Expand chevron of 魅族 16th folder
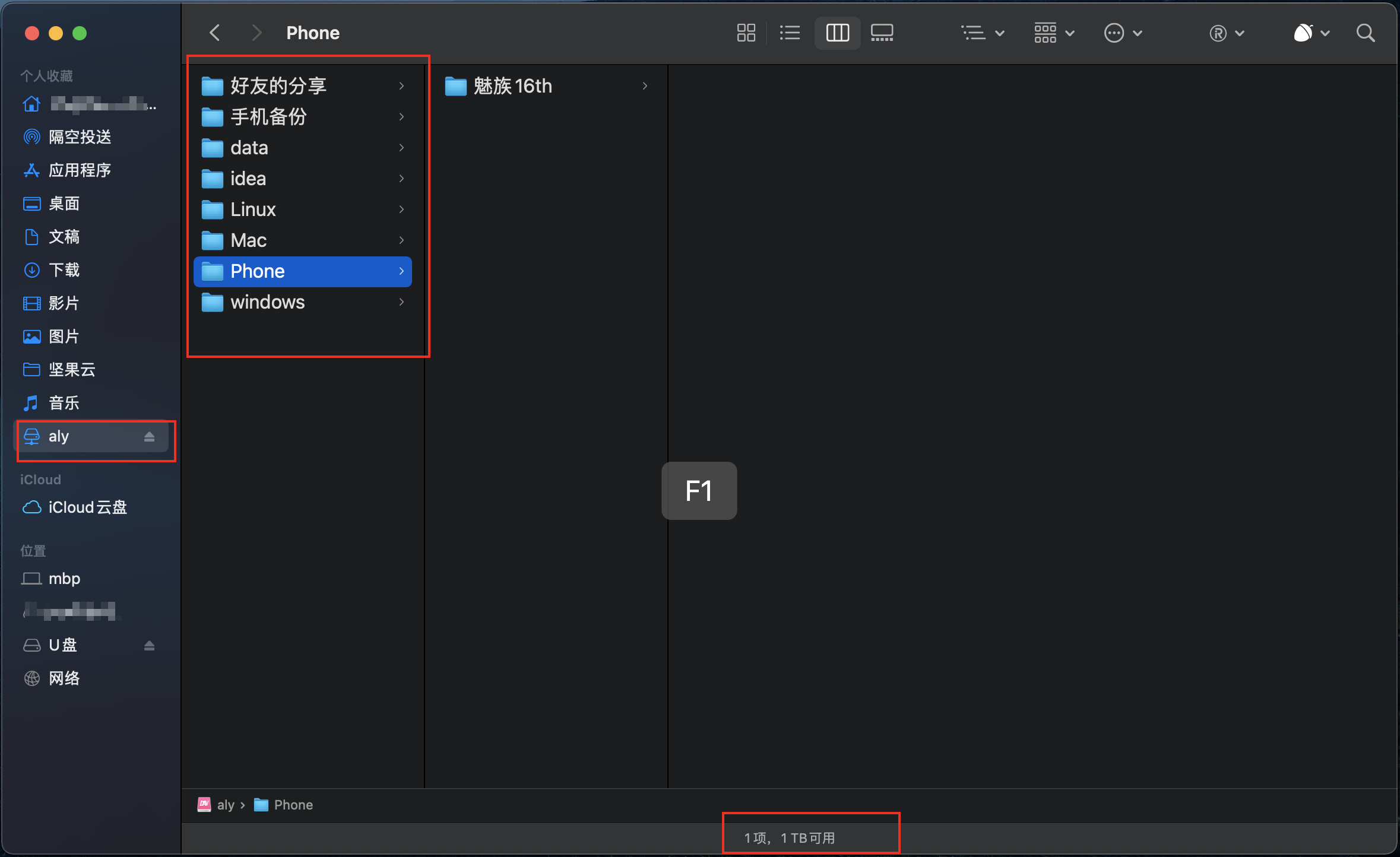The height and width of the screenshot is (857, 1400). (645, 86)
